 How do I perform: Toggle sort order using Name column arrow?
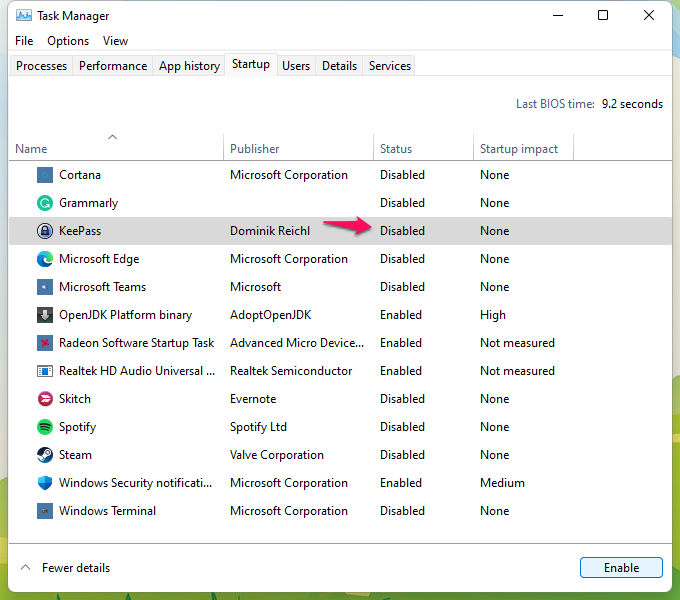(112, 137)
